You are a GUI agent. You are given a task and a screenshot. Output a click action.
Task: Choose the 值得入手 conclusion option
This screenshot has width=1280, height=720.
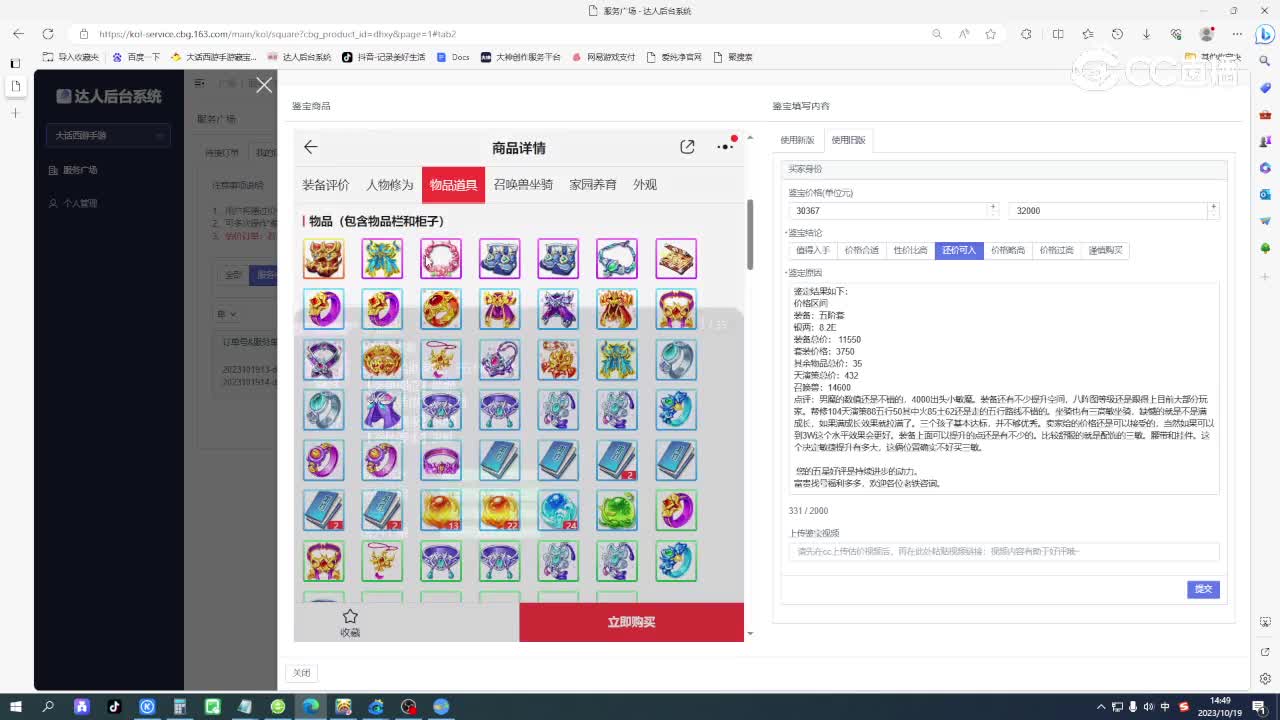(x=812, y=251)
